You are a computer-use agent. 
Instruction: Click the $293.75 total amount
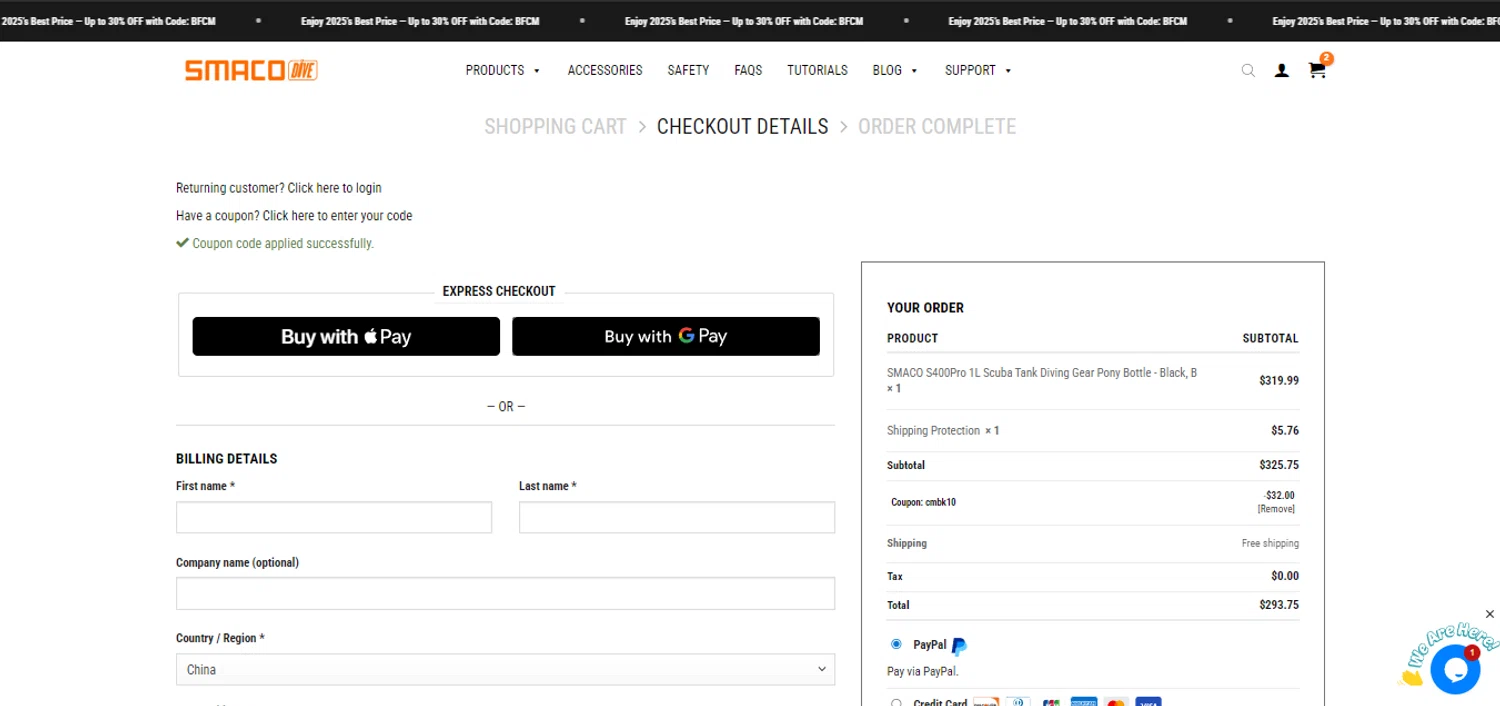(x=1279, y=605)
